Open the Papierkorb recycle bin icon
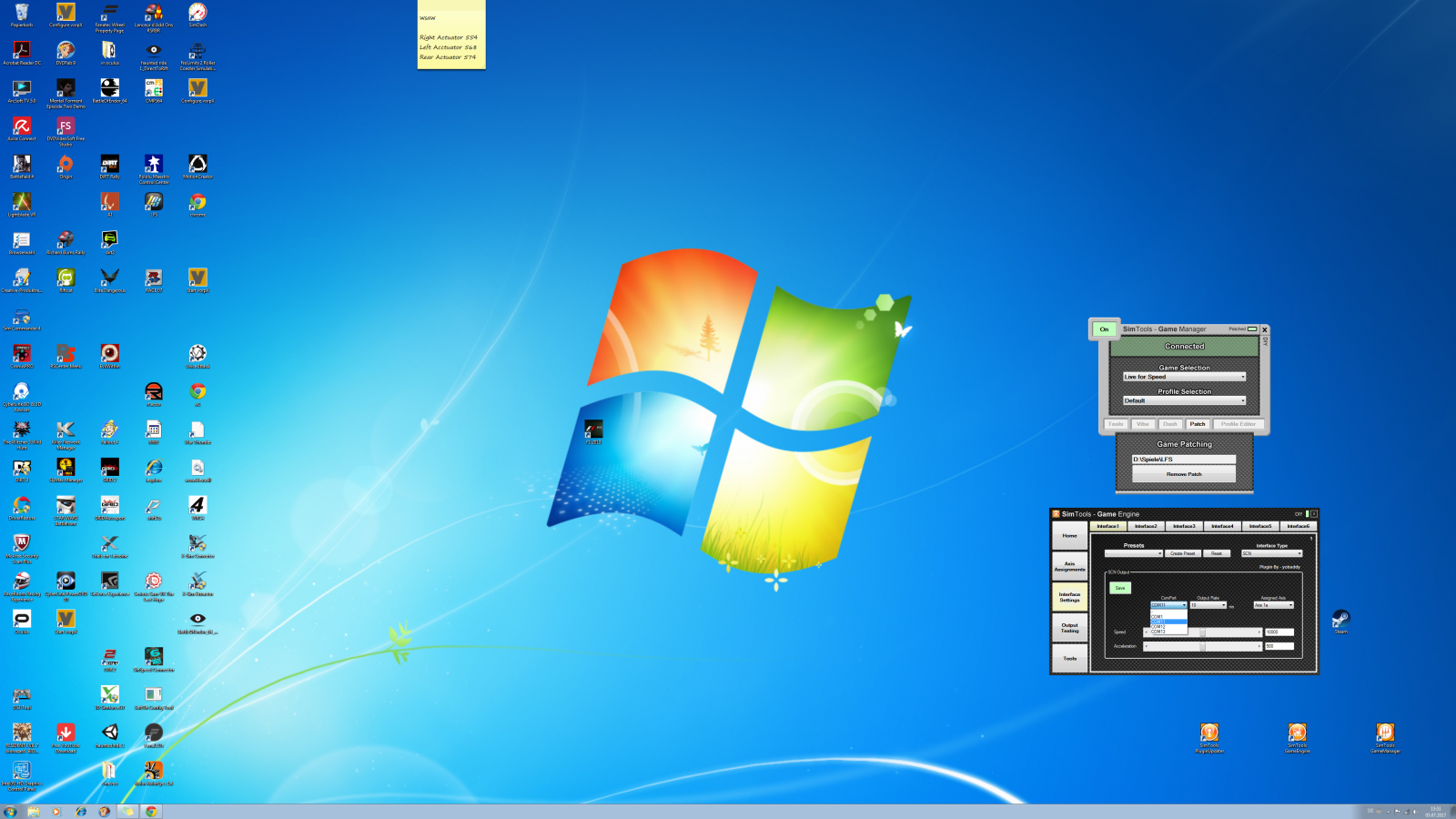The height and width of the screenshot is (819, 1456). coord(22,16)
